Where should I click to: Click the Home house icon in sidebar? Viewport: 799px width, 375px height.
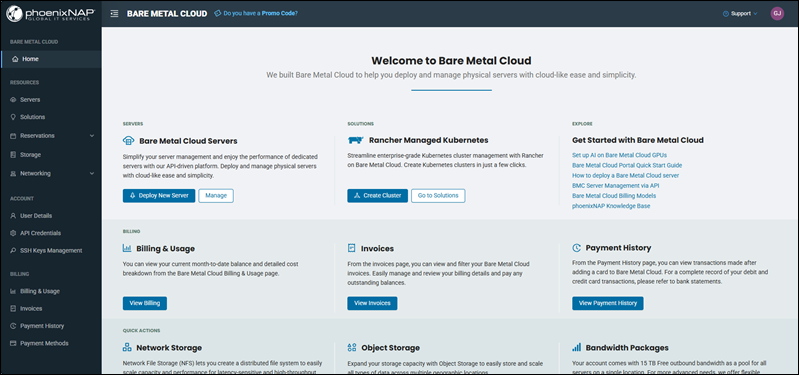(x=15, y=59)
